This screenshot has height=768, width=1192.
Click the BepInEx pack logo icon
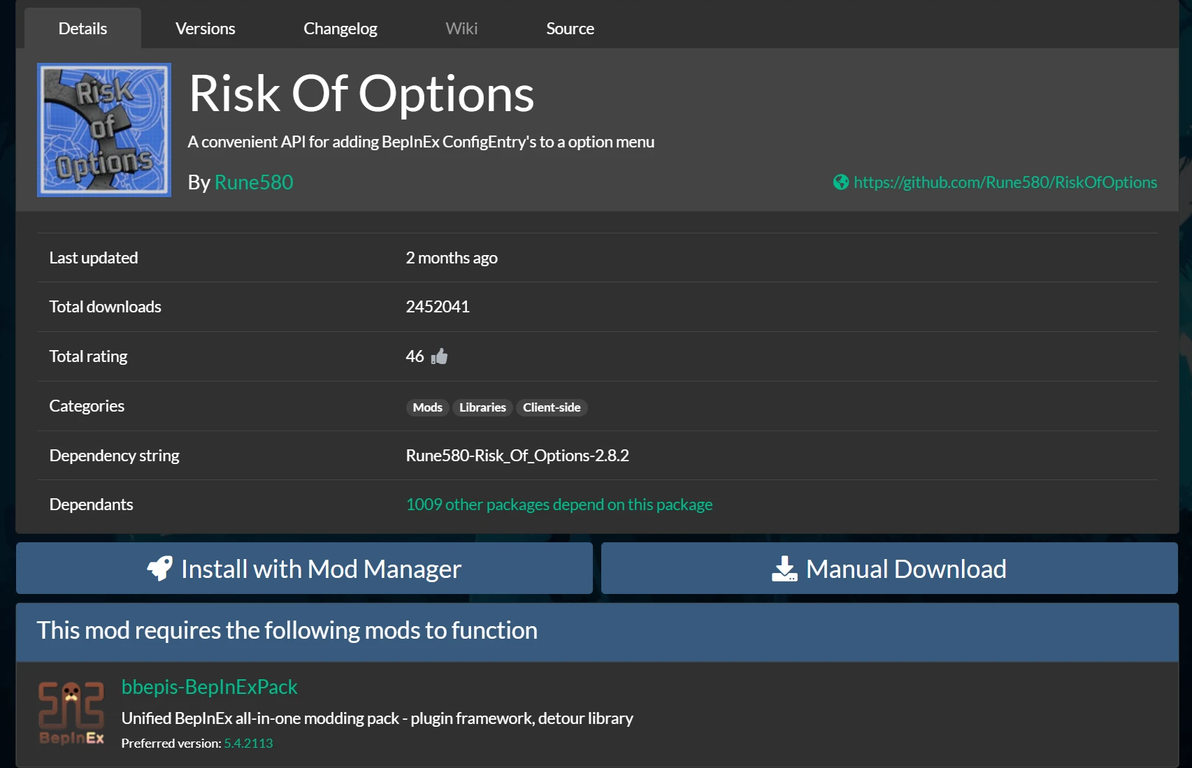coord(72,714)
